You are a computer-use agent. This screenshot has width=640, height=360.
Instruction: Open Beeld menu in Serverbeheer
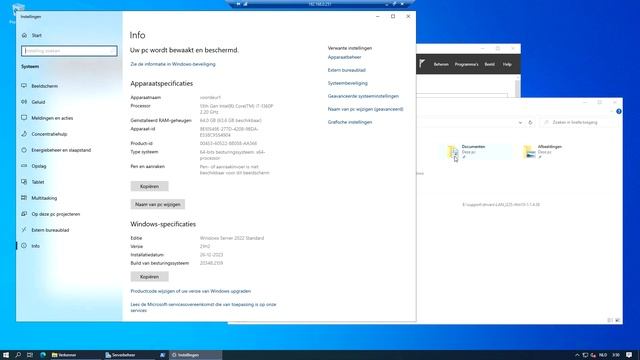[x=489, y=64]
